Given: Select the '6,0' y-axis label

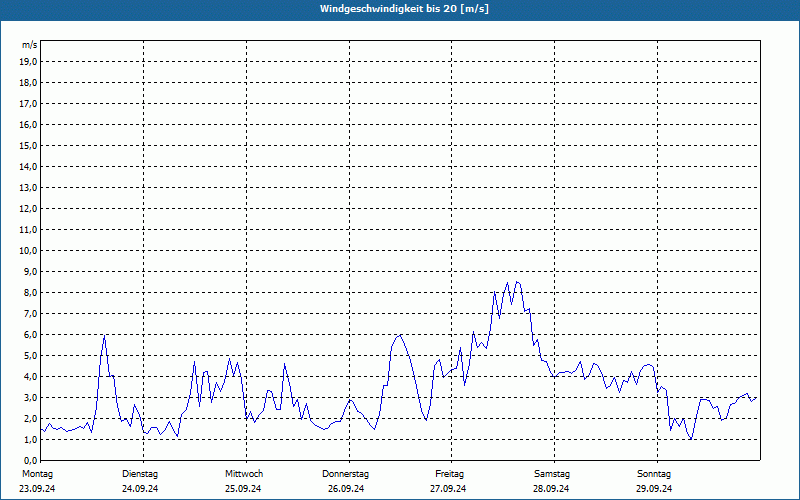Looking at the screenshot, I should point(31,334).
